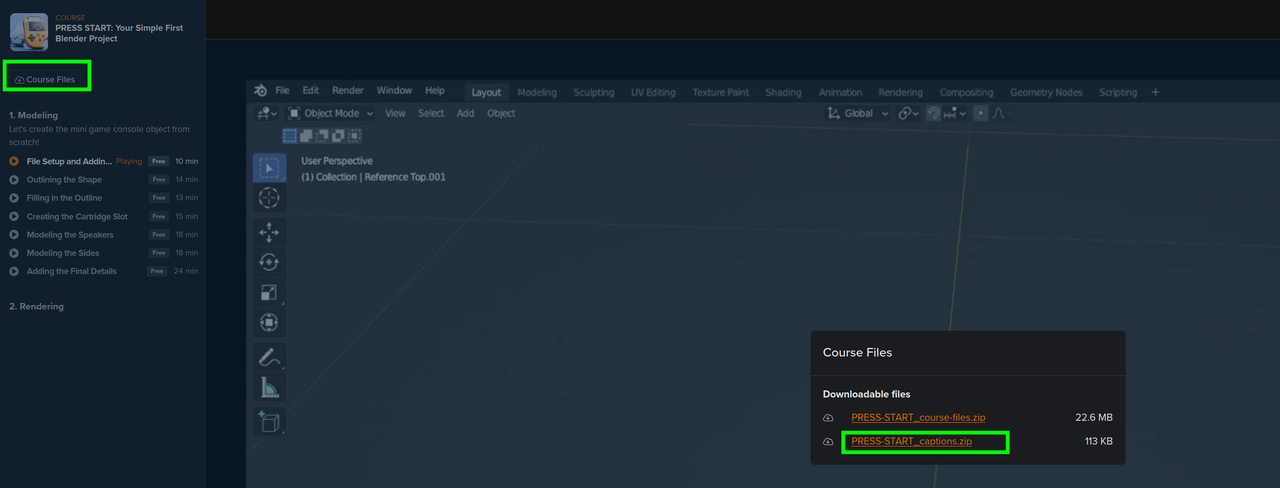Switch to the Sculpting workspace tab
Viewport: 1280px width, 488px height.
(x=594, y=92)
